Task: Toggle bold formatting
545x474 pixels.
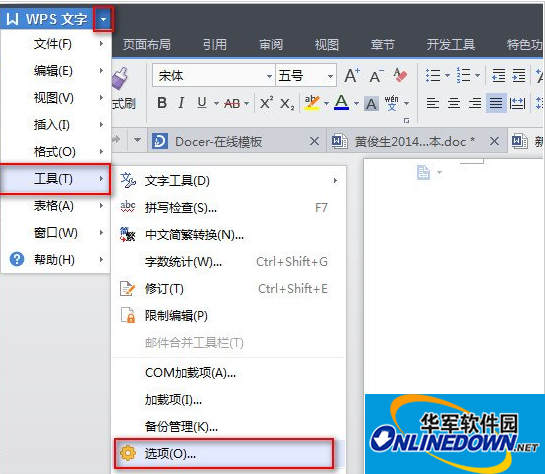Action: pyautogui.click(x=162, y=103)
